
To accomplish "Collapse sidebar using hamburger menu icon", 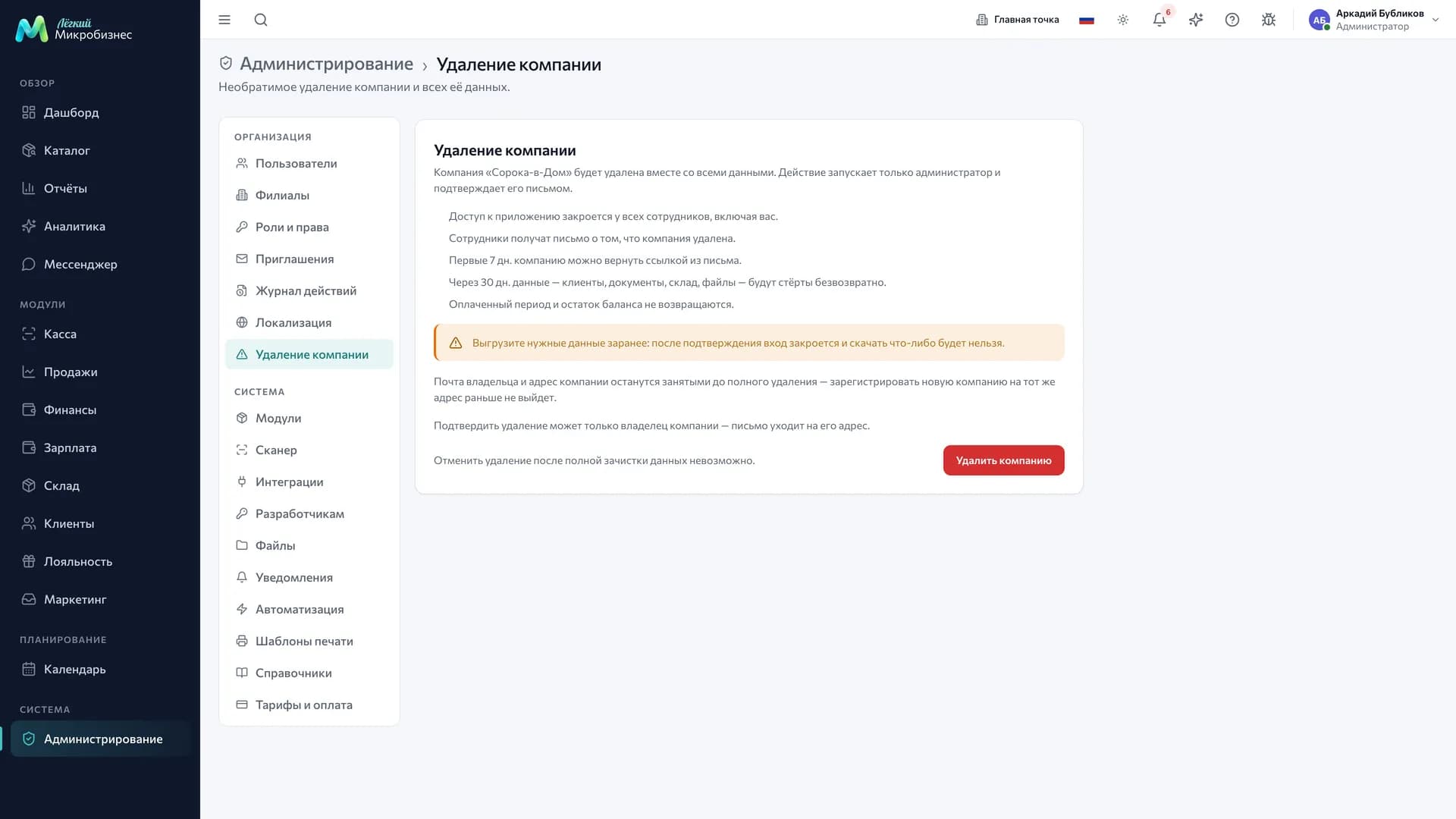I will point(224,20).
